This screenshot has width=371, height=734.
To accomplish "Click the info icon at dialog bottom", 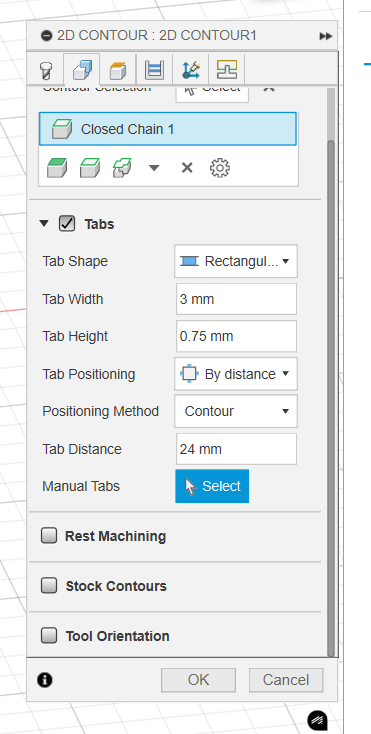I will coord(45,680).
